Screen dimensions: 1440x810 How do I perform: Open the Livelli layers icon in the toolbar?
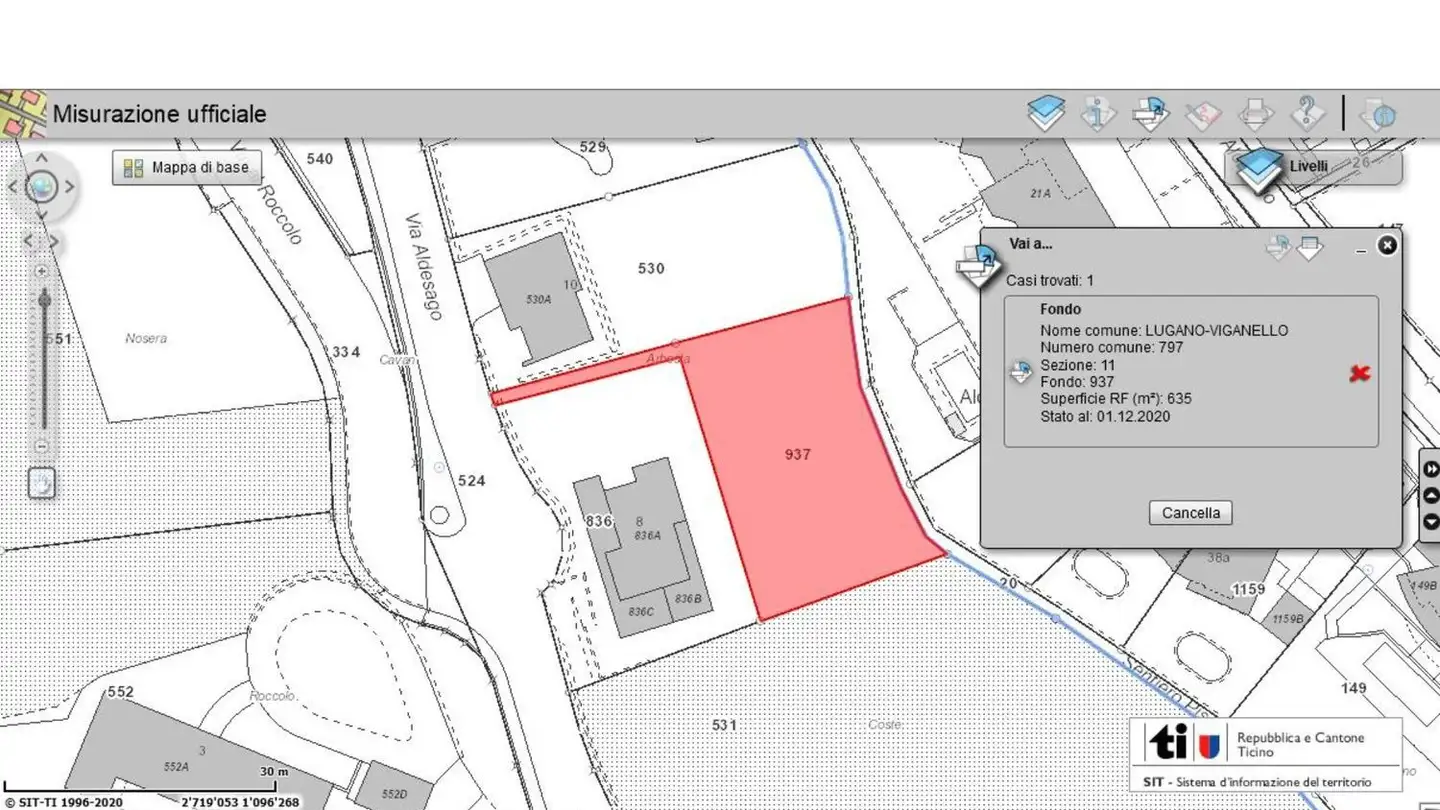1046,112
